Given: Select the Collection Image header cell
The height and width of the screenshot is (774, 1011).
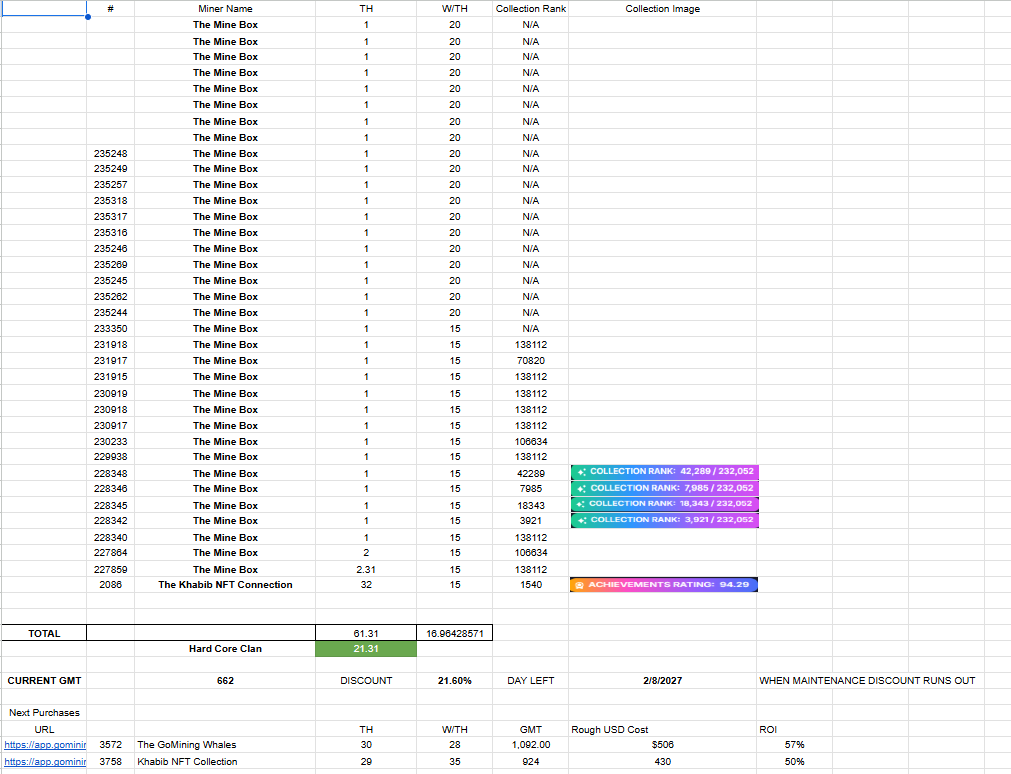Looking at the screenshot, I should pyautogui.click(x=662, y=9).
